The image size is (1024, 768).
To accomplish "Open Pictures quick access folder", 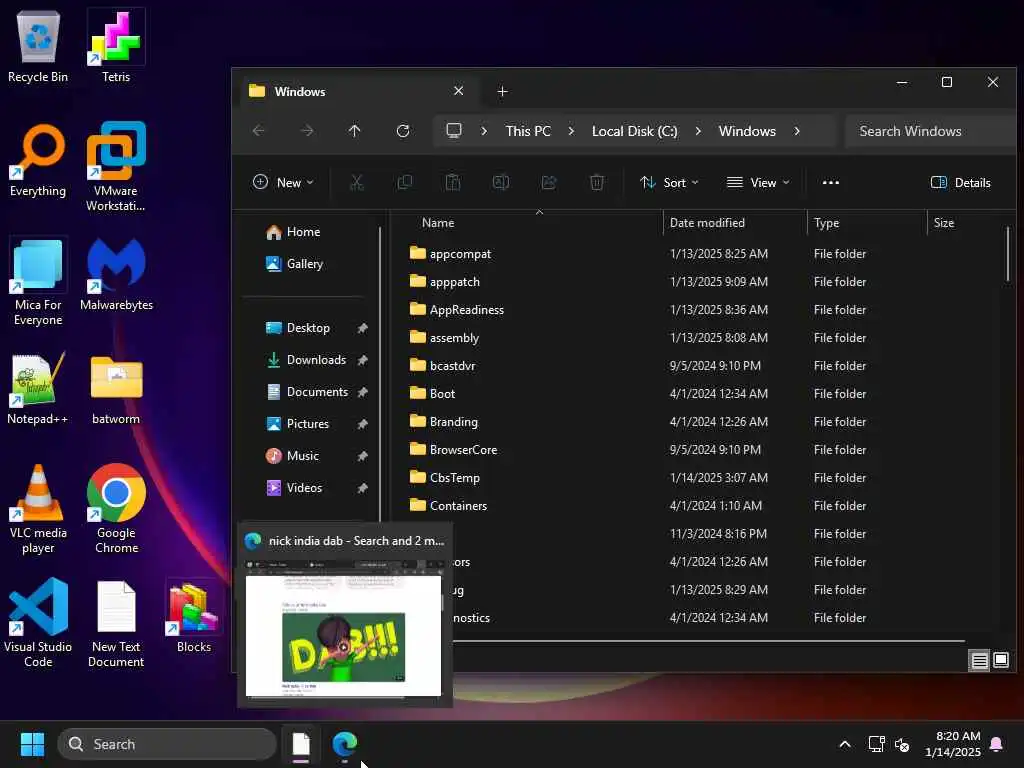I will [x=316, y=424].
